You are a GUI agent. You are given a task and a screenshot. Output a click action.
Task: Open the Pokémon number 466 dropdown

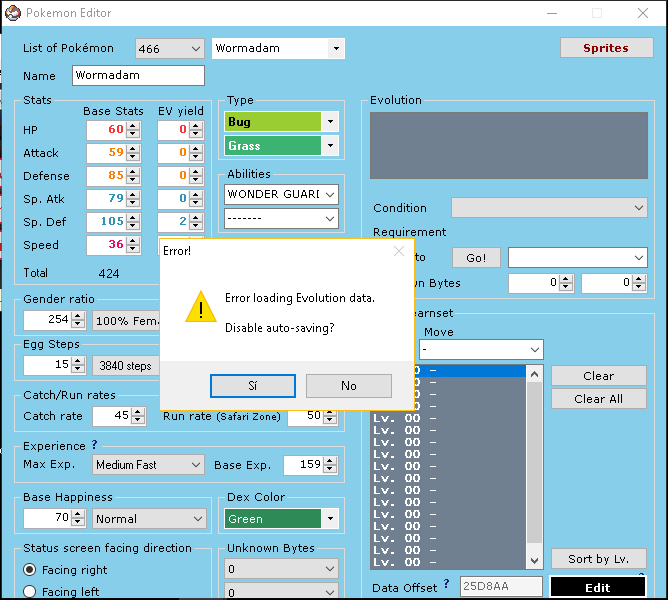click(194, 49)
